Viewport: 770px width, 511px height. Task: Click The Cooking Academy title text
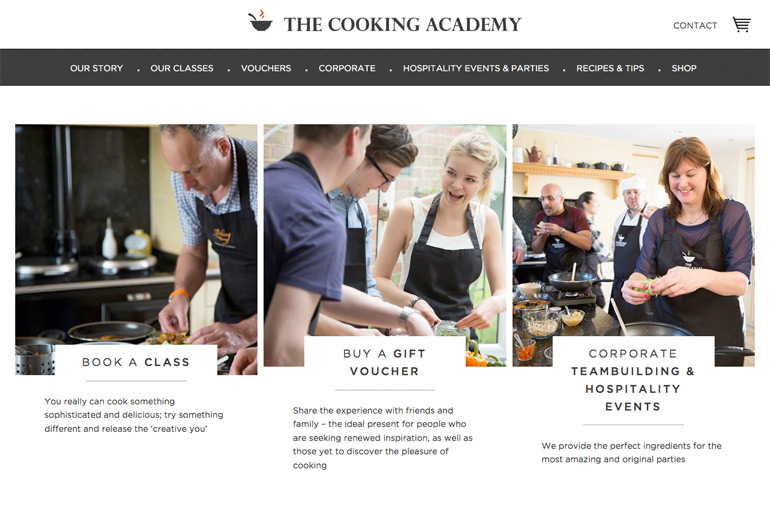coord(403,25)
